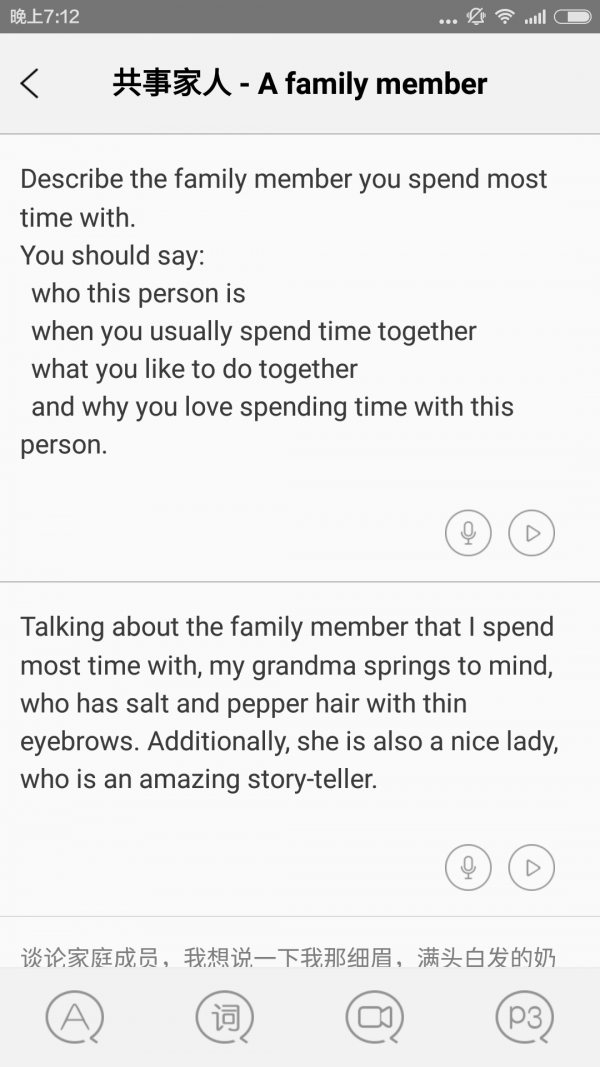Tap the line 'who this person is'
600x1067 pixels.
pyautogui.click(x=138, y=293)
